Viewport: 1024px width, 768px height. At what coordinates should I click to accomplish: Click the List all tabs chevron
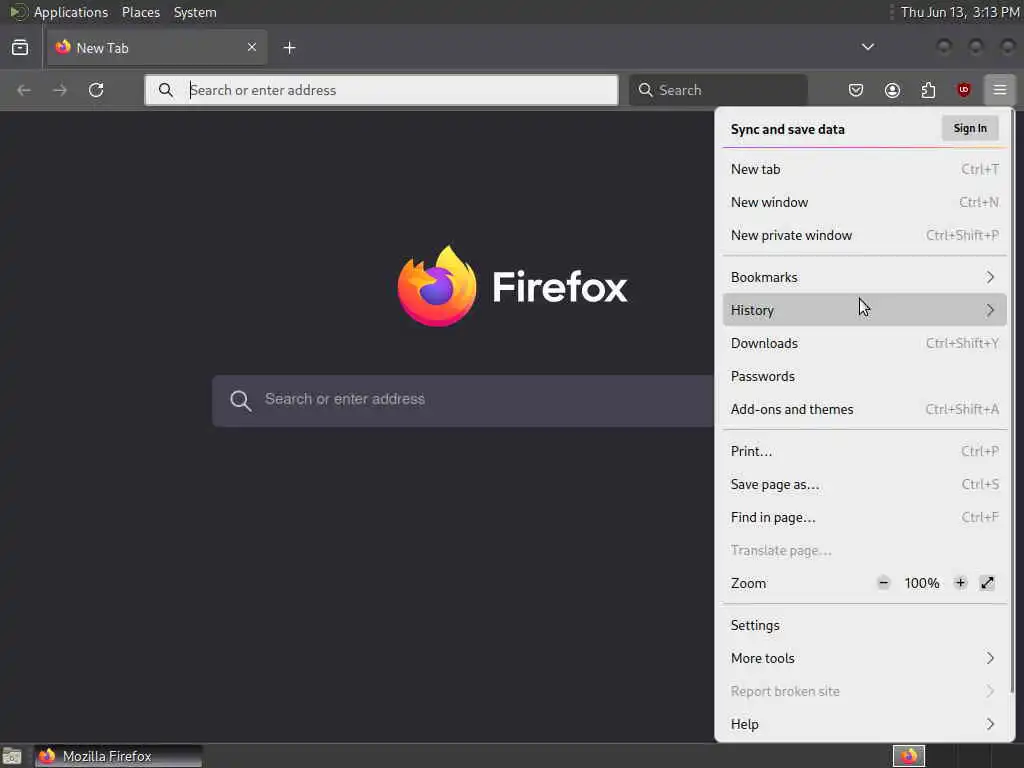(x=867, y=47)
